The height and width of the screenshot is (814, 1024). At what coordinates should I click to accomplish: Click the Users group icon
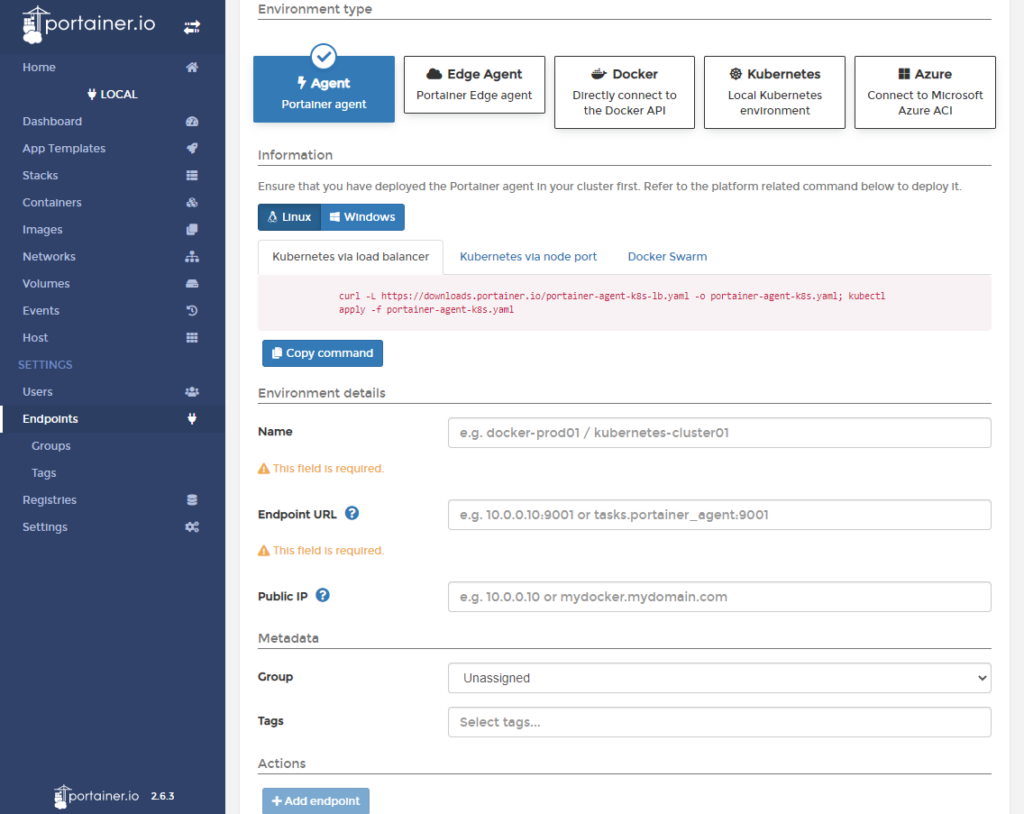[192, 392]
